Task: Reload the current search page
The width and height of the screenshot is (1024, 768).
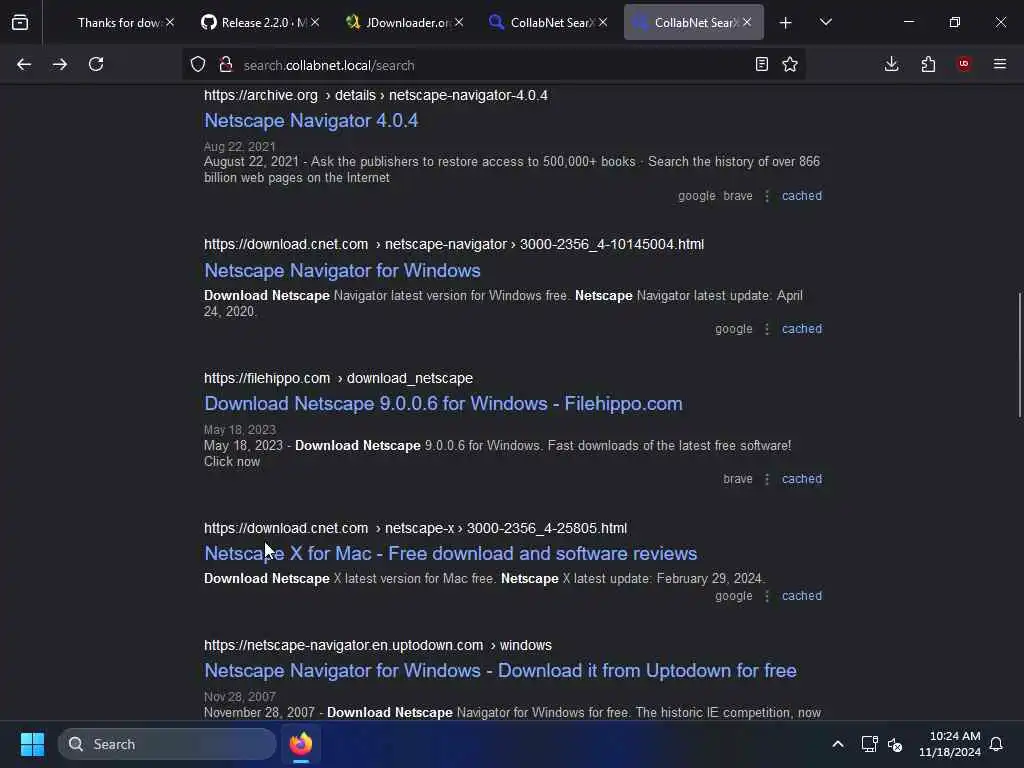Action: point(96,64)
